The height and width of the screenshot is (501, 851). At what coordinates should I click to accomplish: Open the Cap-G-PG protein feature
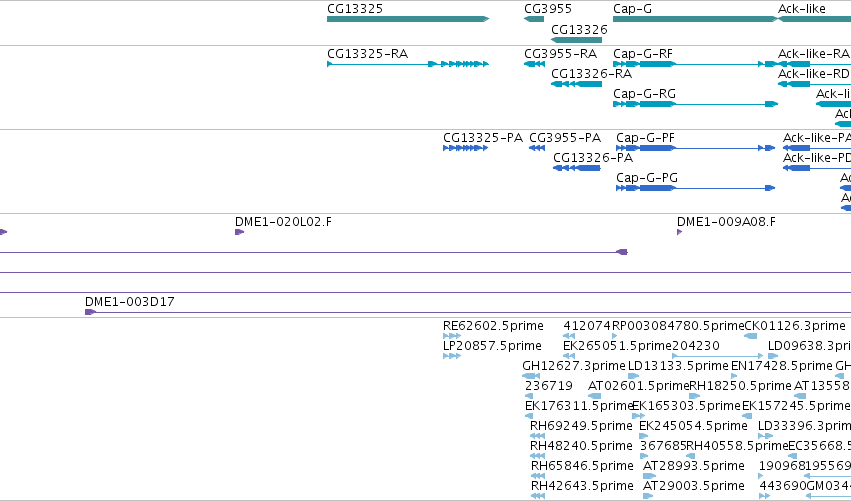(695, 188)
